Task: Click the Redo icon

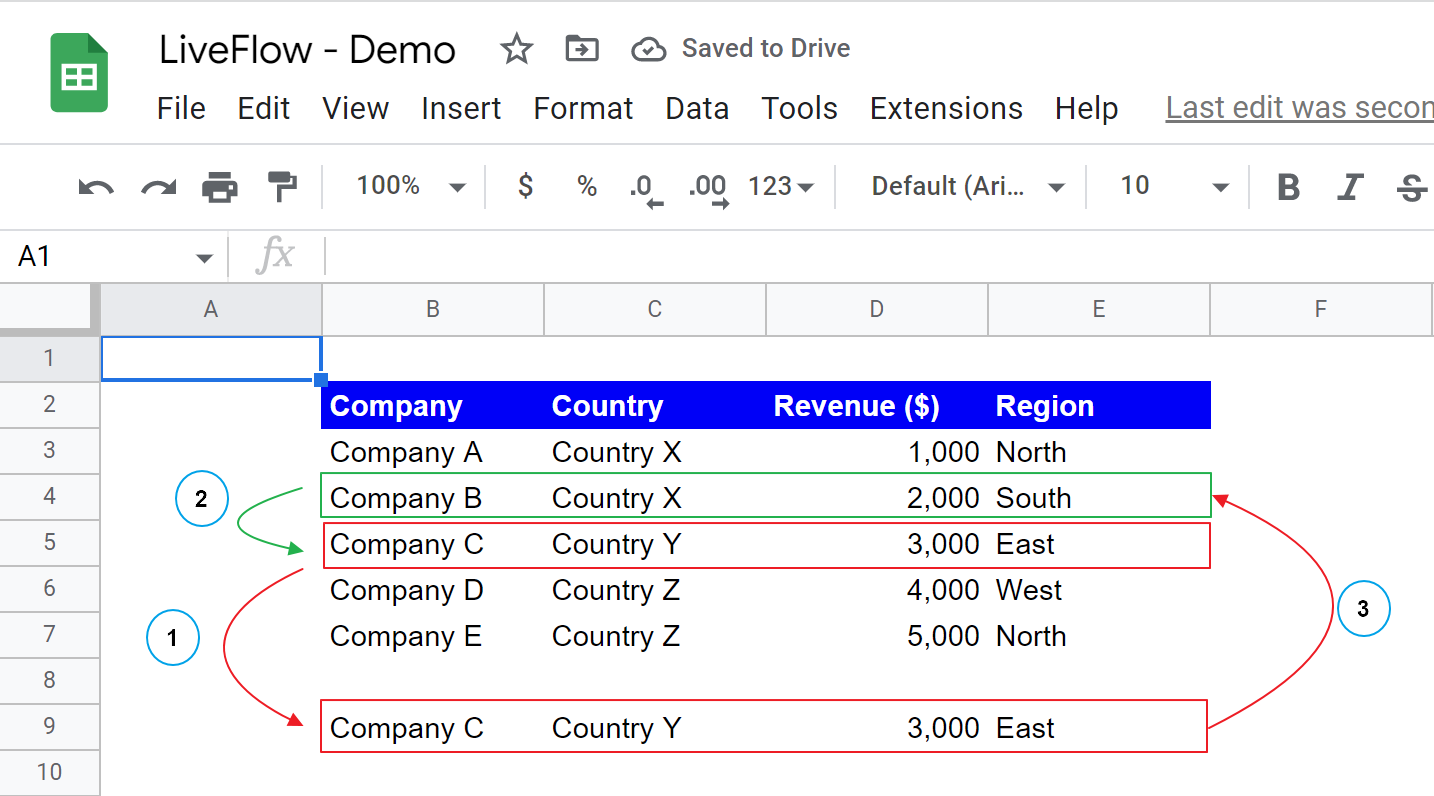Action: coord(157,186)
